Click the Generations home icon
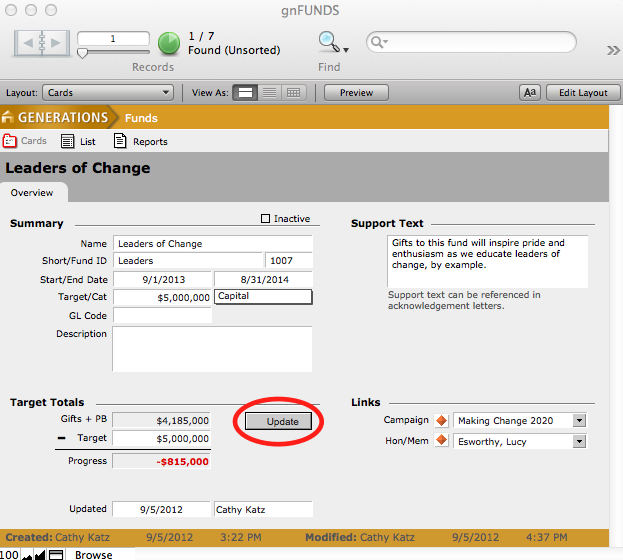The image size is (623, 560). coord(8,118)
